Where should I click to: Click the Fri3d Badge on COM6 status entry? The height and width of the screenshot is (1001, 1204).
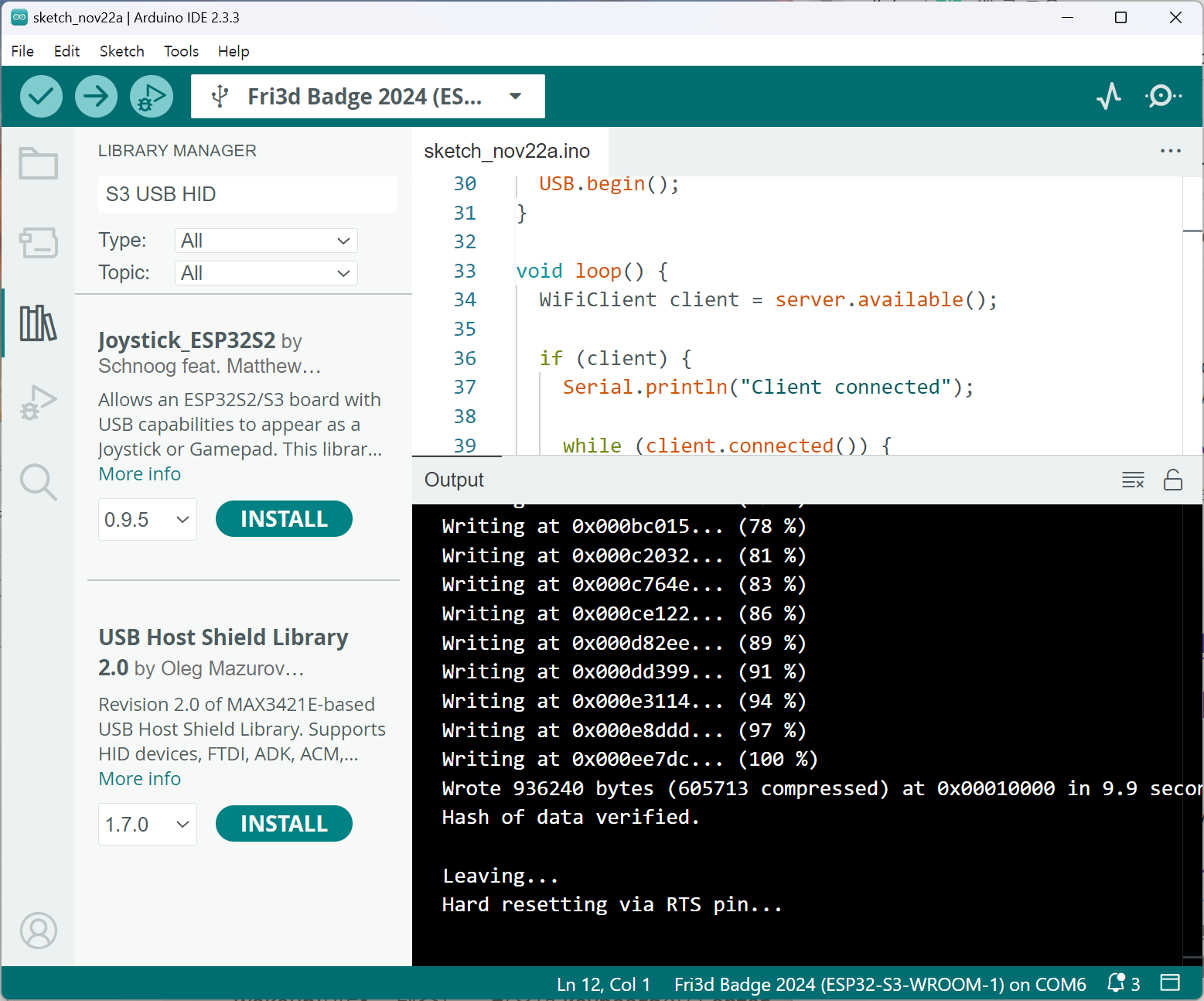coord(880,984)
